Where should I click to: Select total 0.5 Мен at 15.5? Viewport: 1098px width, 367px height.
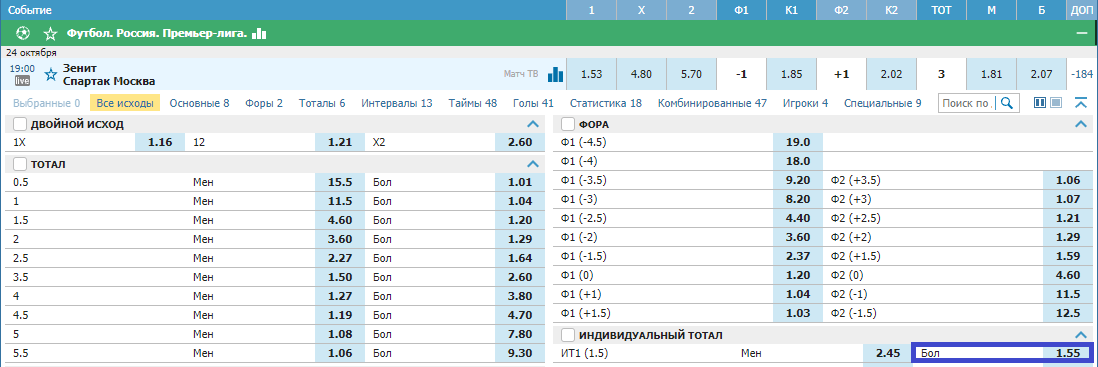pyautogui.click(x=340, y=181)
